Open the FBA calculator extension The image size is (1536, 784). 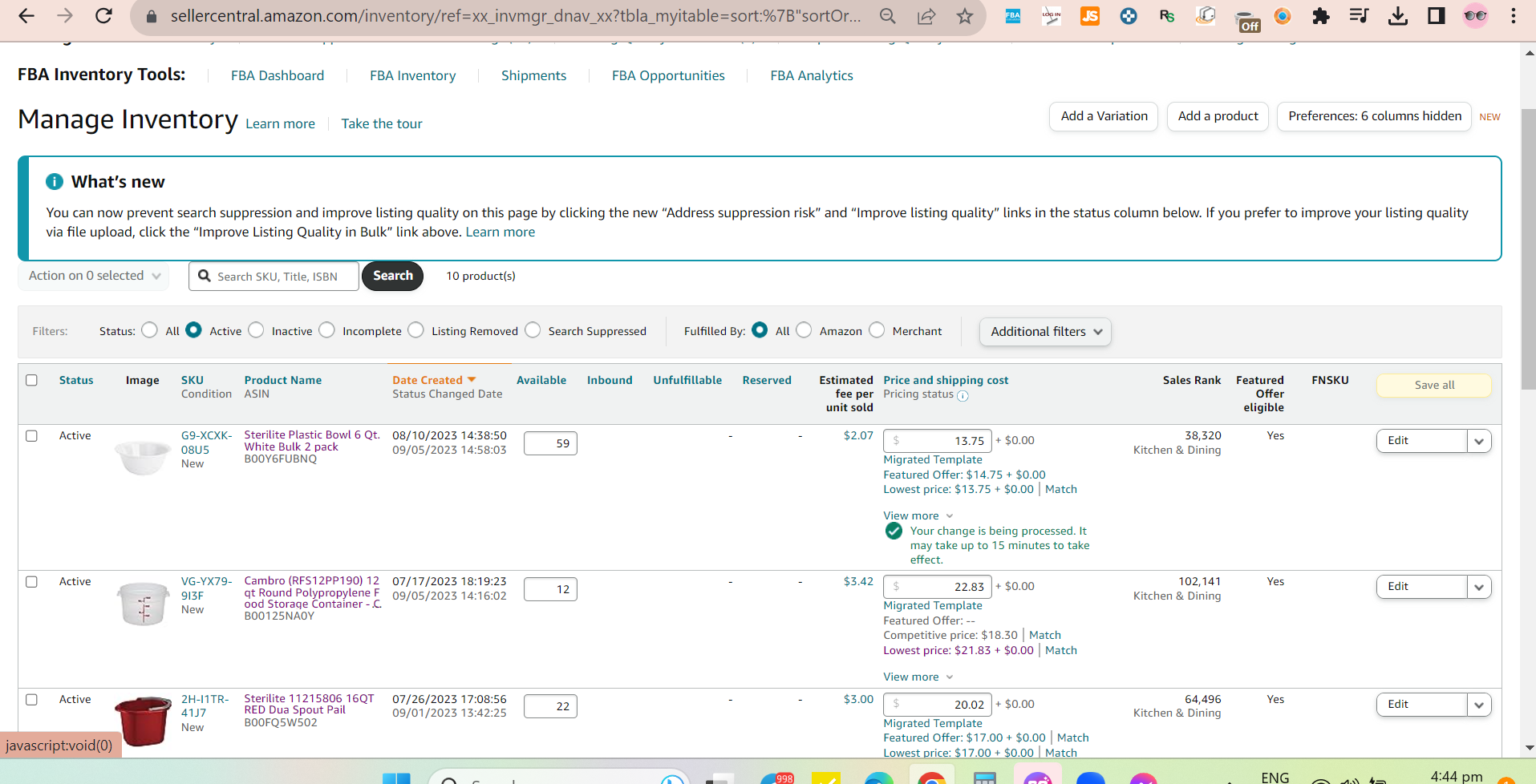(1013, 16)
